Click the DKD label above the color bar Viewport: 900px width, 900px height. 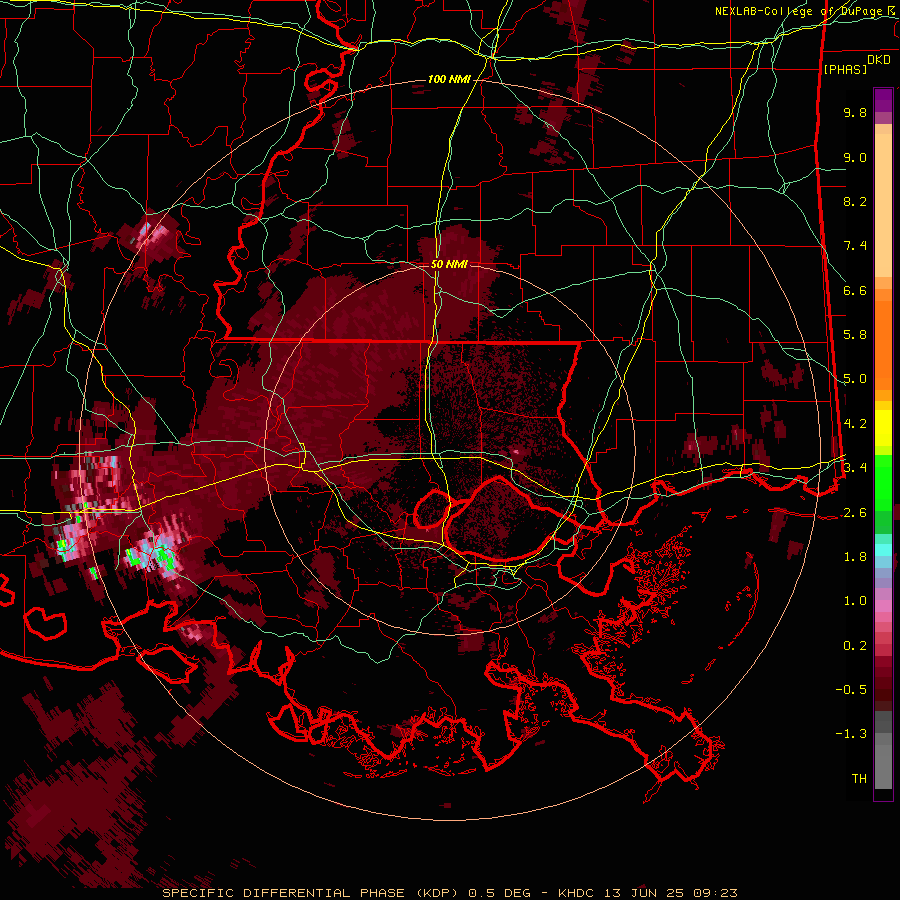coord(879,60)
